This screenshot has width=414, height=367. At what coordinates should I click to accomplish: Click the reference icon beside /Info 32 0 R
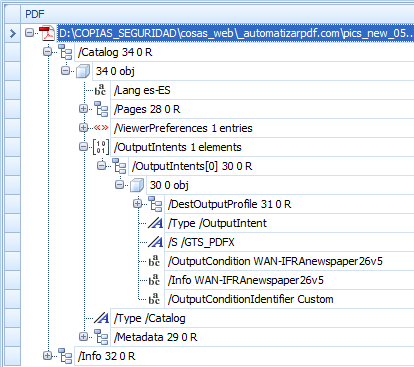pyautogui.click(x=65, y=356)
